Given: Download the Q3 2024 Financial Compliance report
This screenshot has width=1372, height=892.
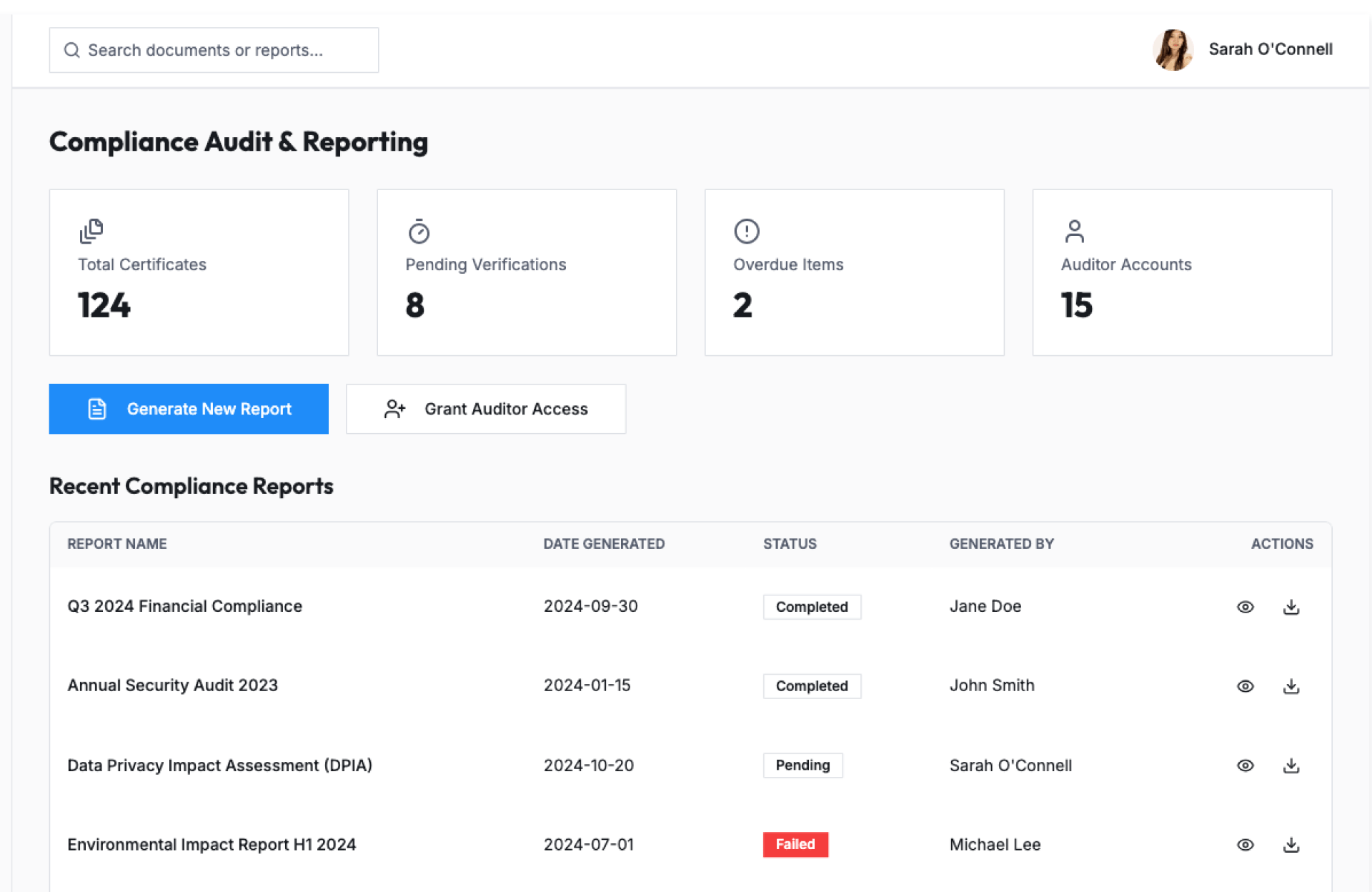Looking at the screenshot, I should point(1291,607).
